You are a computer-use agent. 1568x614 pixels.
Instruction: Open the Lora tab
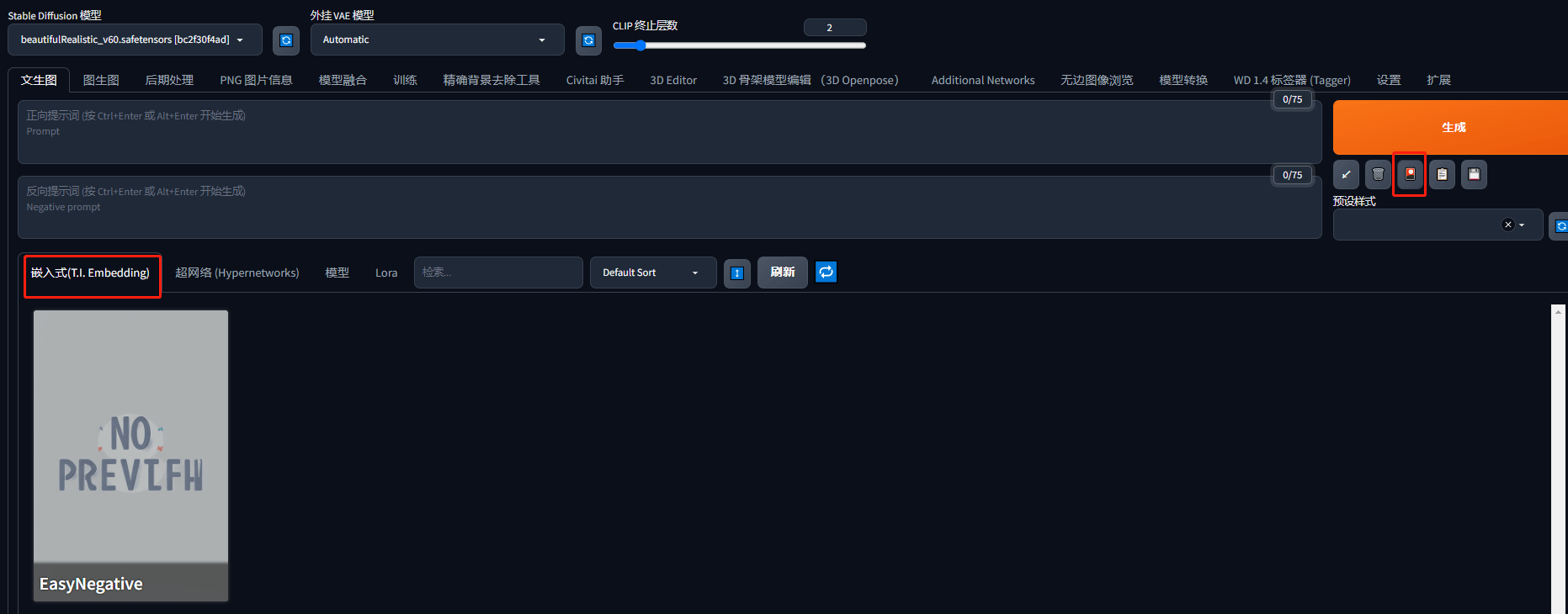pos(386,273)
